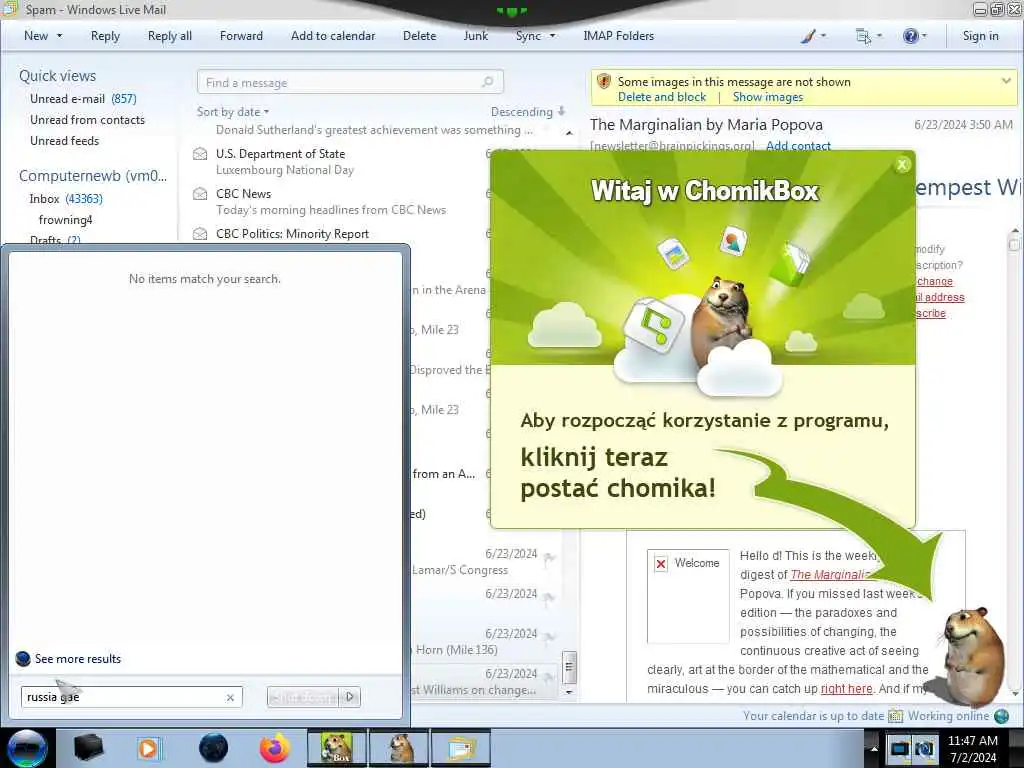The width and height of the screenshot is (1024, 768).
Task: Click the Shut down button in Start menu
Action: [x=304, y=697]
